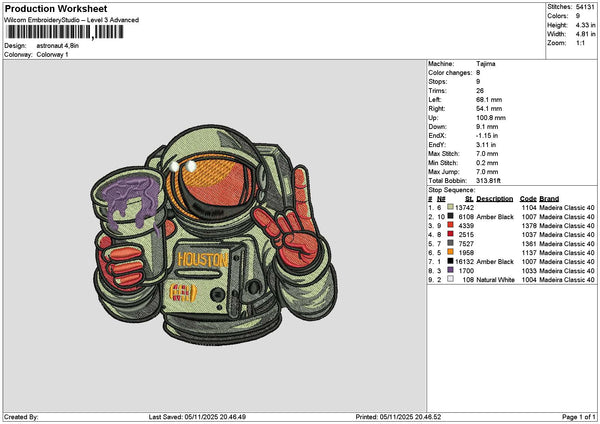
Task: Click stitch count '4339' in row 3
Action: 466,225
